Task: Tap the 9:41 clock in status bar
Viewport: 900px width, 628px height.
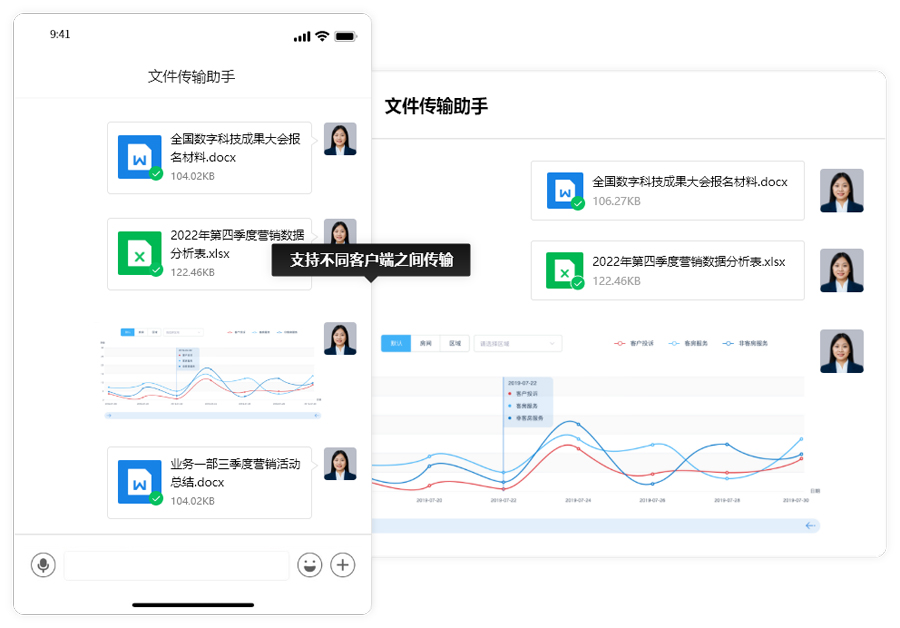Action: (x=60, y=34)
